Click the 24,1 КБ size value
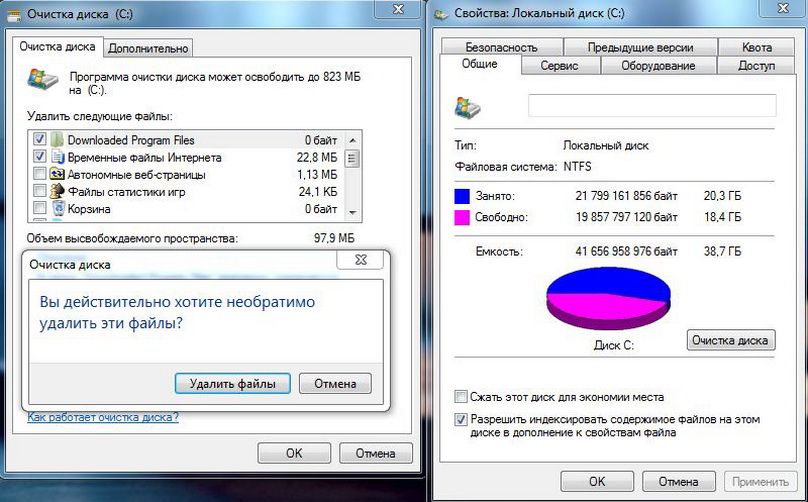Viewport: 808px width, 502px height. pyautogui.click(x=318, y=192)
